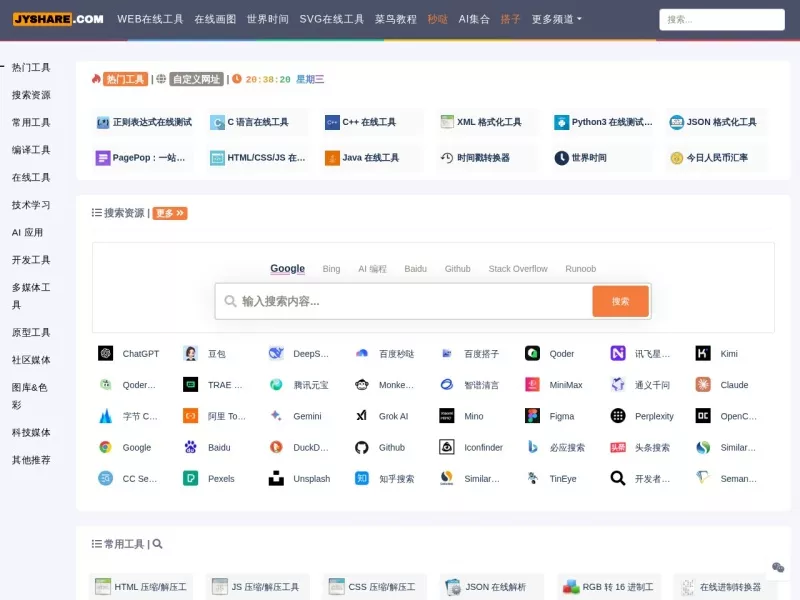Open AI集合 in top navigation
800x600 pixels.
coord(474,19)
